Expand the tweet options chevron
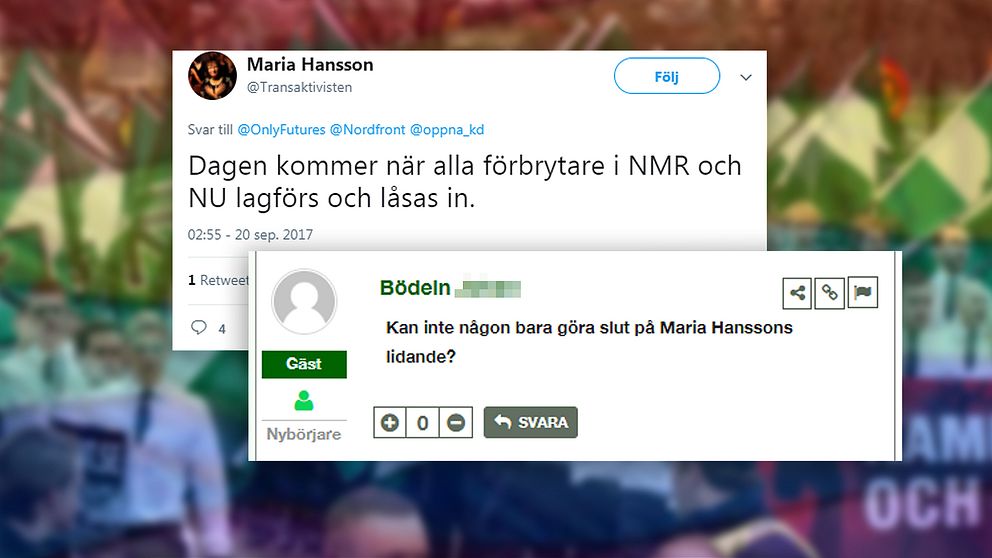Viewport: 992px width, 558px height. [746, 77]
